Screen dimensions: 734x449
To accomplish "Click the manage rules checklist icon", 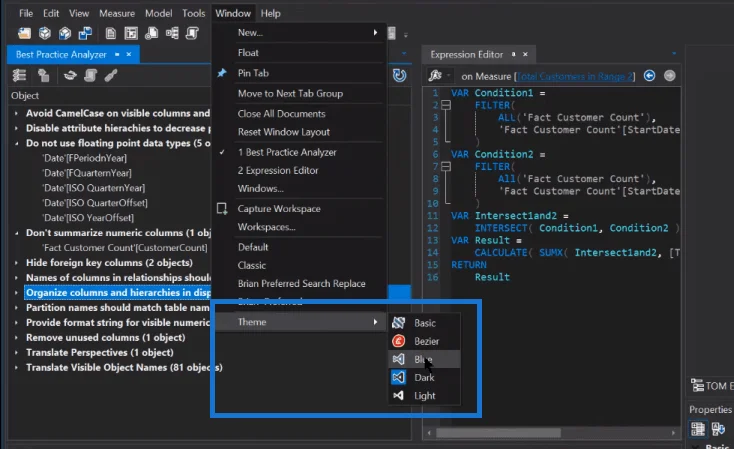I will click(19, 75).
